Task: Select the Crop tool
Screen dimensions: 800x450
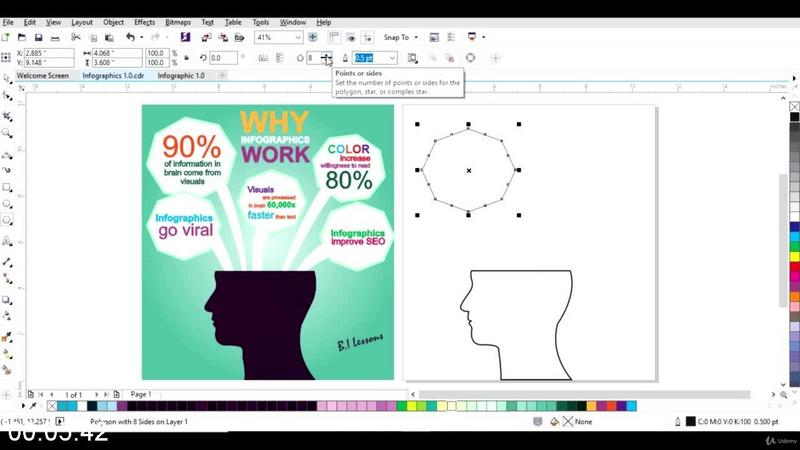Action: pyautogui.click(x=7, y=117)
